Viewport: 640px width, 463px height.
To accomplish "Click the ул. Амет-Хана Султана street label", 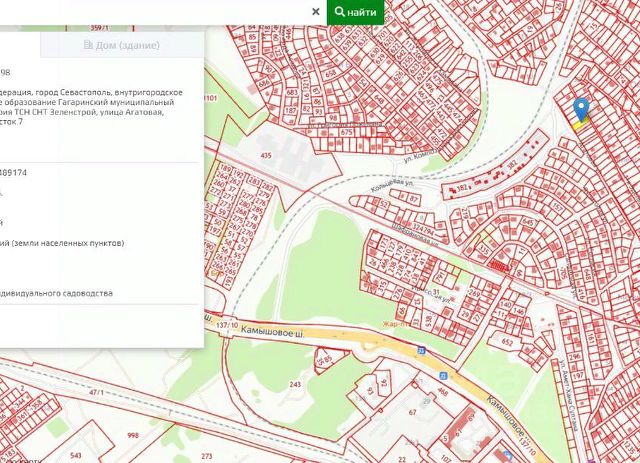I will click(x=568, y=395).
